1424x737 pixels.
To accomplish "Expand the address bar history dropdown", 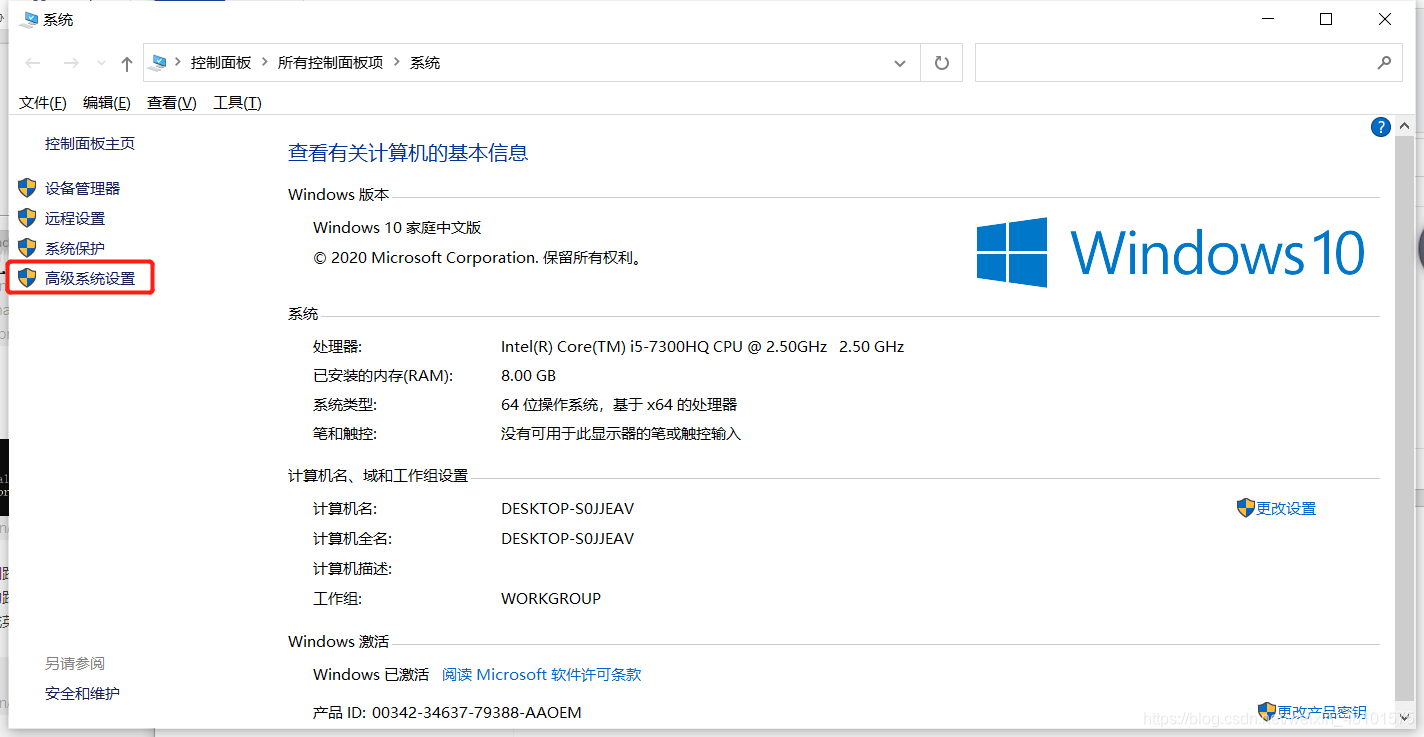I will click(x=898, y=63).
